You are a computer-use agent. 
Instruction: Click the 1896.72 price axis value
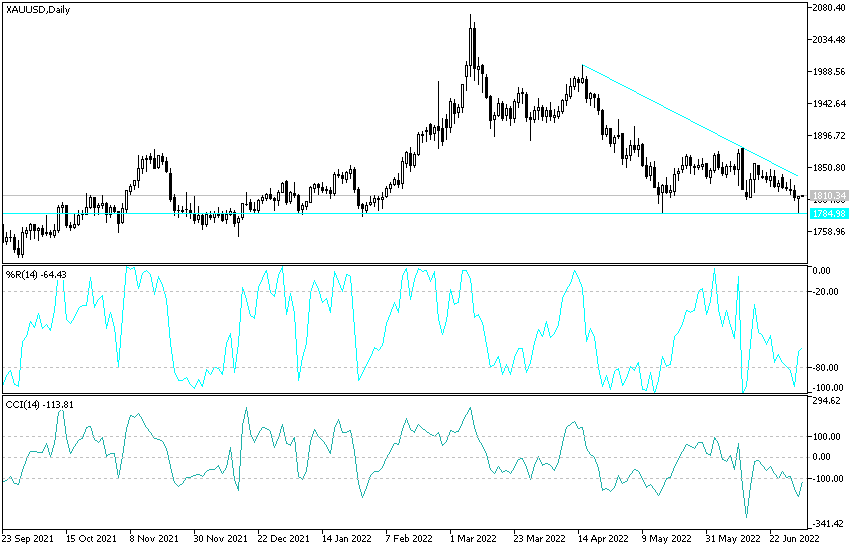pyautogui.click(x=829, y=135)
